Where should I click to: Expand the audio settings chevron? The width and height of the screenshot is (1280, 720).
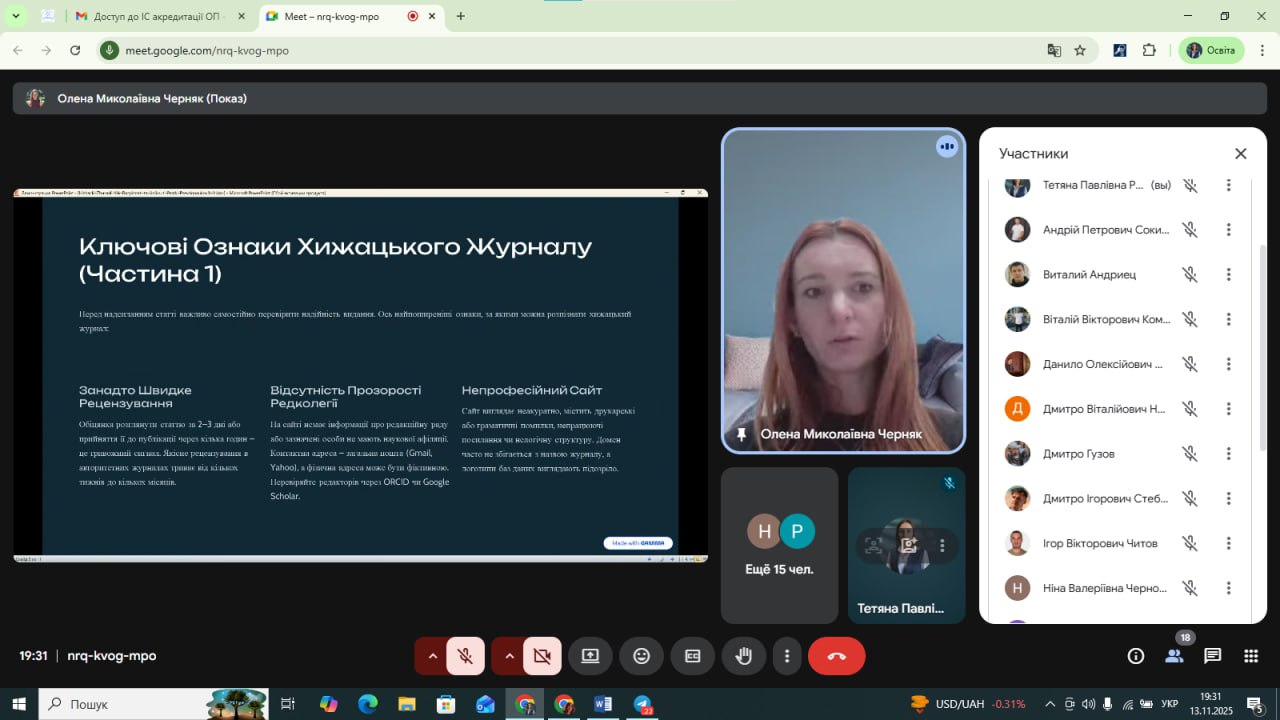(432, 656)
